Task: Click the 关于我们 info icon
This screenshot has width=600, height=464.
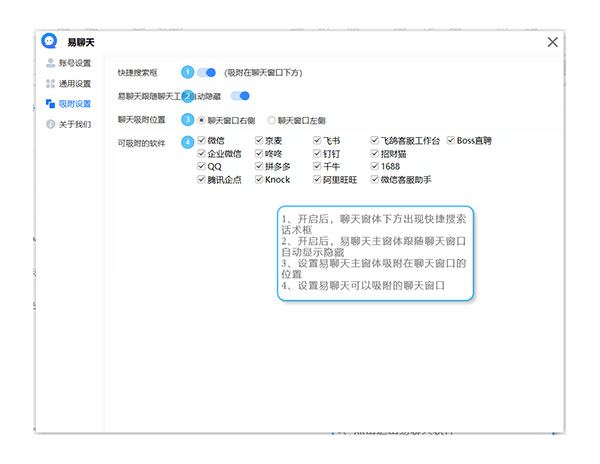Action: (x=50, y=124)
